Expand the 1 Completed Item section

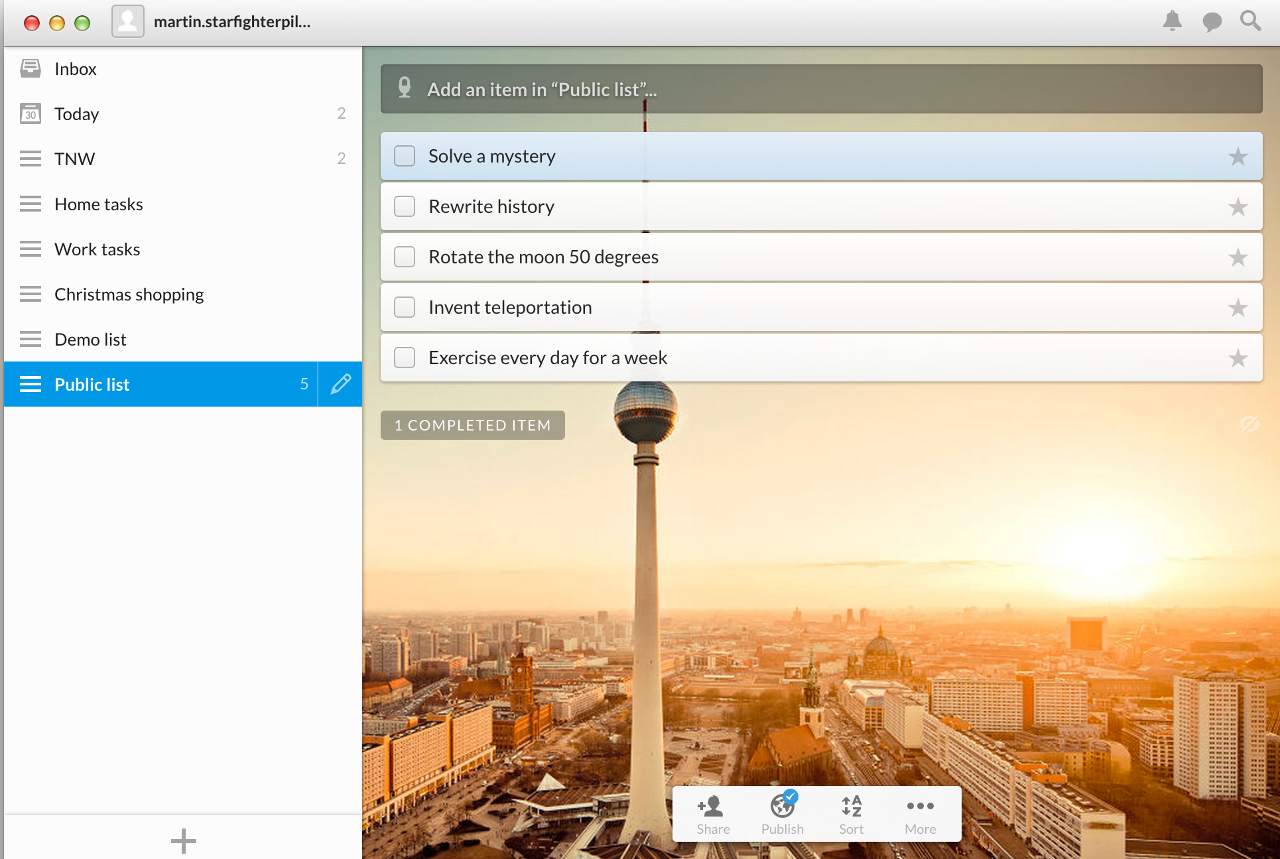coord(472,425)
